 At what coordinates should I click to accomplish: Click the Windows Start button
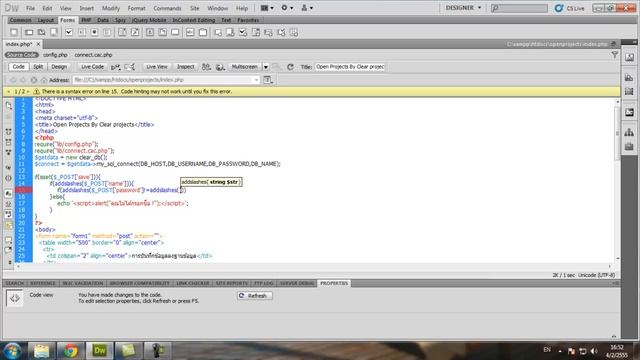pos(12,351)
